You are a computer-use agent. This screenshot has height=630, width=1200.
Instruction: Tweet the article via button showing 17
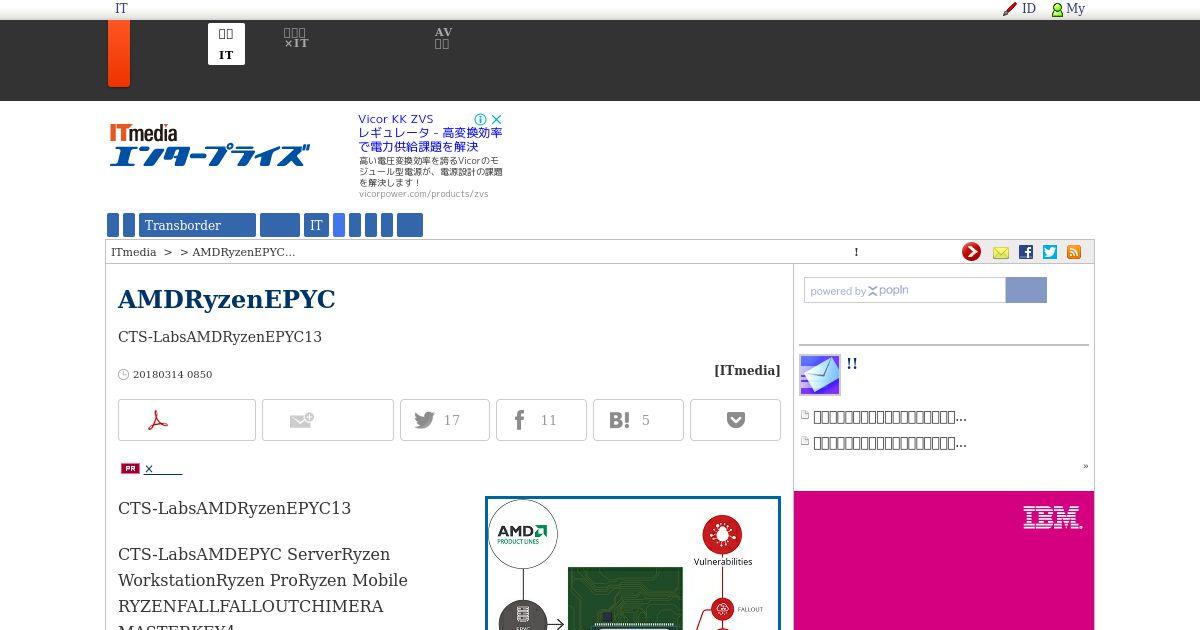(x=445, y=420)
